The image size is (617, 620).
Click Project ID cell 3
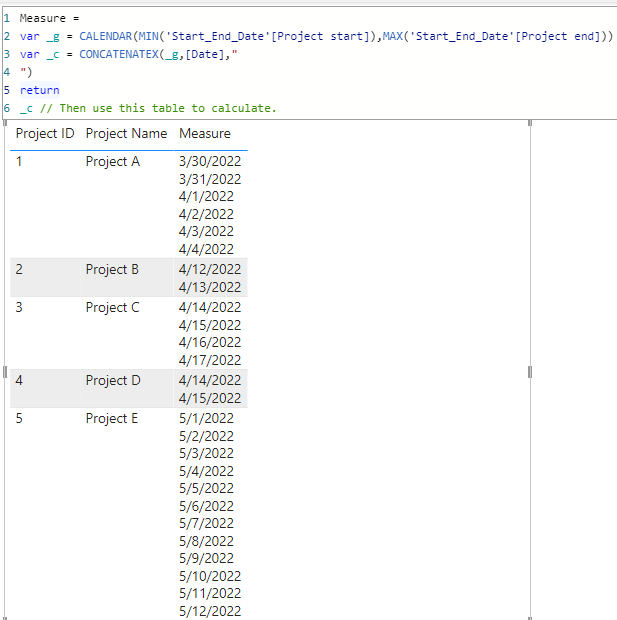[x=19, y=307]
